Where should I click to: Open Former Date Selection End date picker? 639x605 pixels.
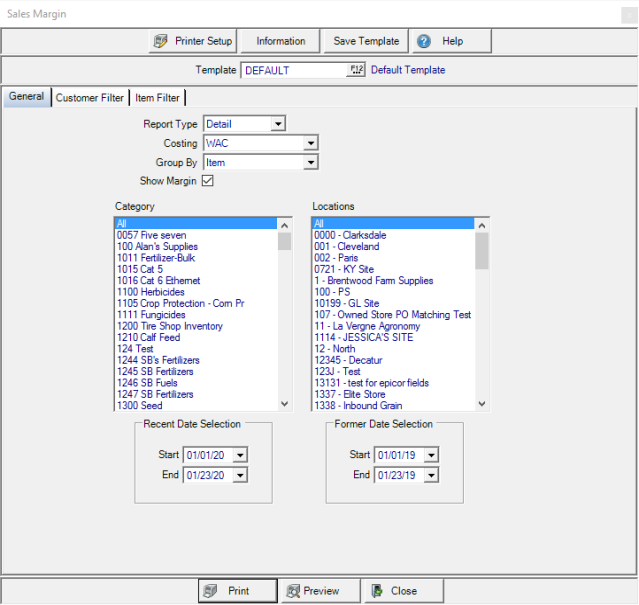pyautogui.click(x=430, y=475)
